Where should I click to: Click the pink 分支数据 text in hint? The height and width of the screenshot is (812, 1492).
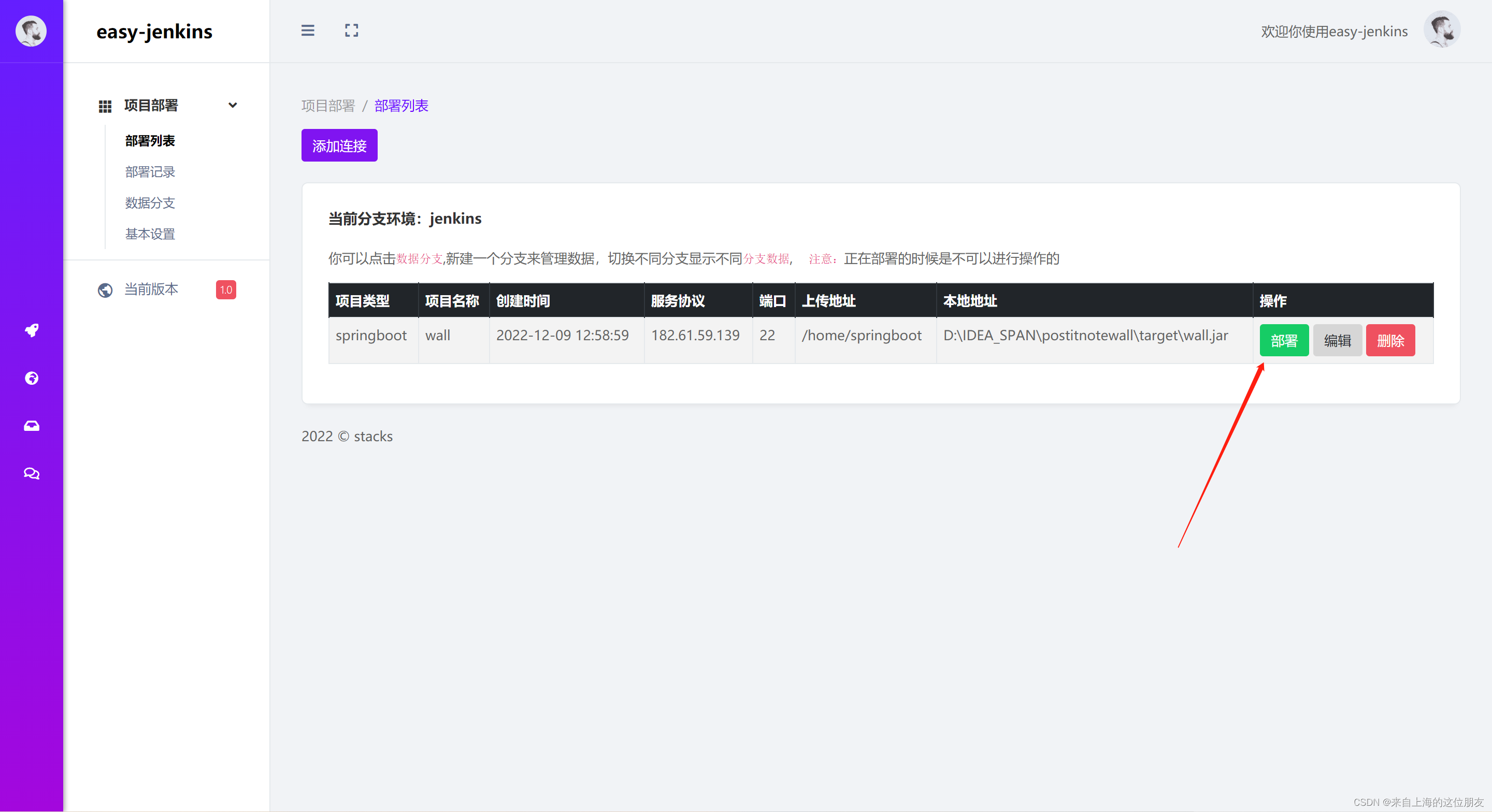pos(766,259)
